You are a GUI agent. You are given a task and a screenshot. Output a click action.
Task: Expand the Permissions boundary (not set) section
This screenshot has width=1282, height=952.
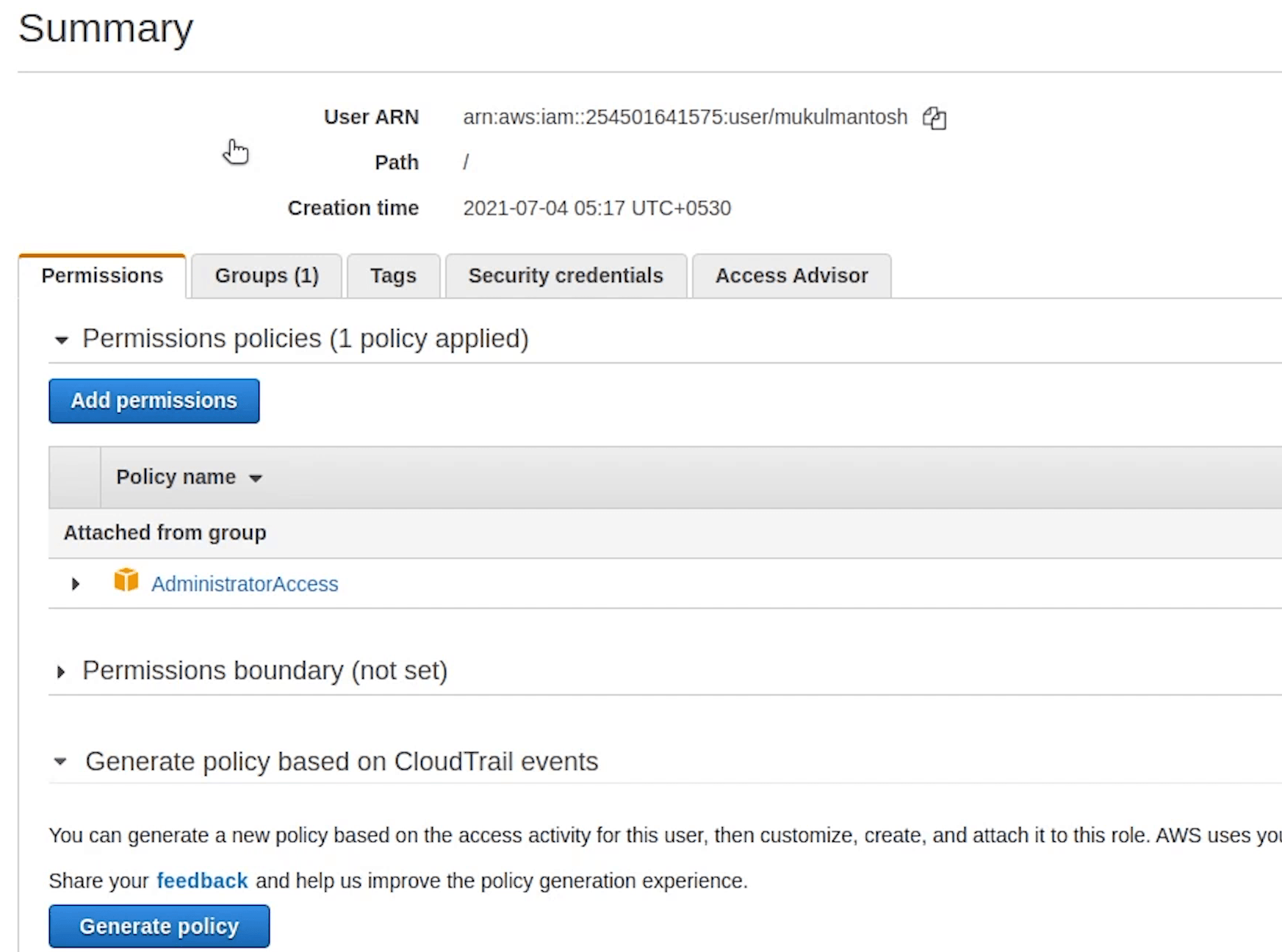61,671
